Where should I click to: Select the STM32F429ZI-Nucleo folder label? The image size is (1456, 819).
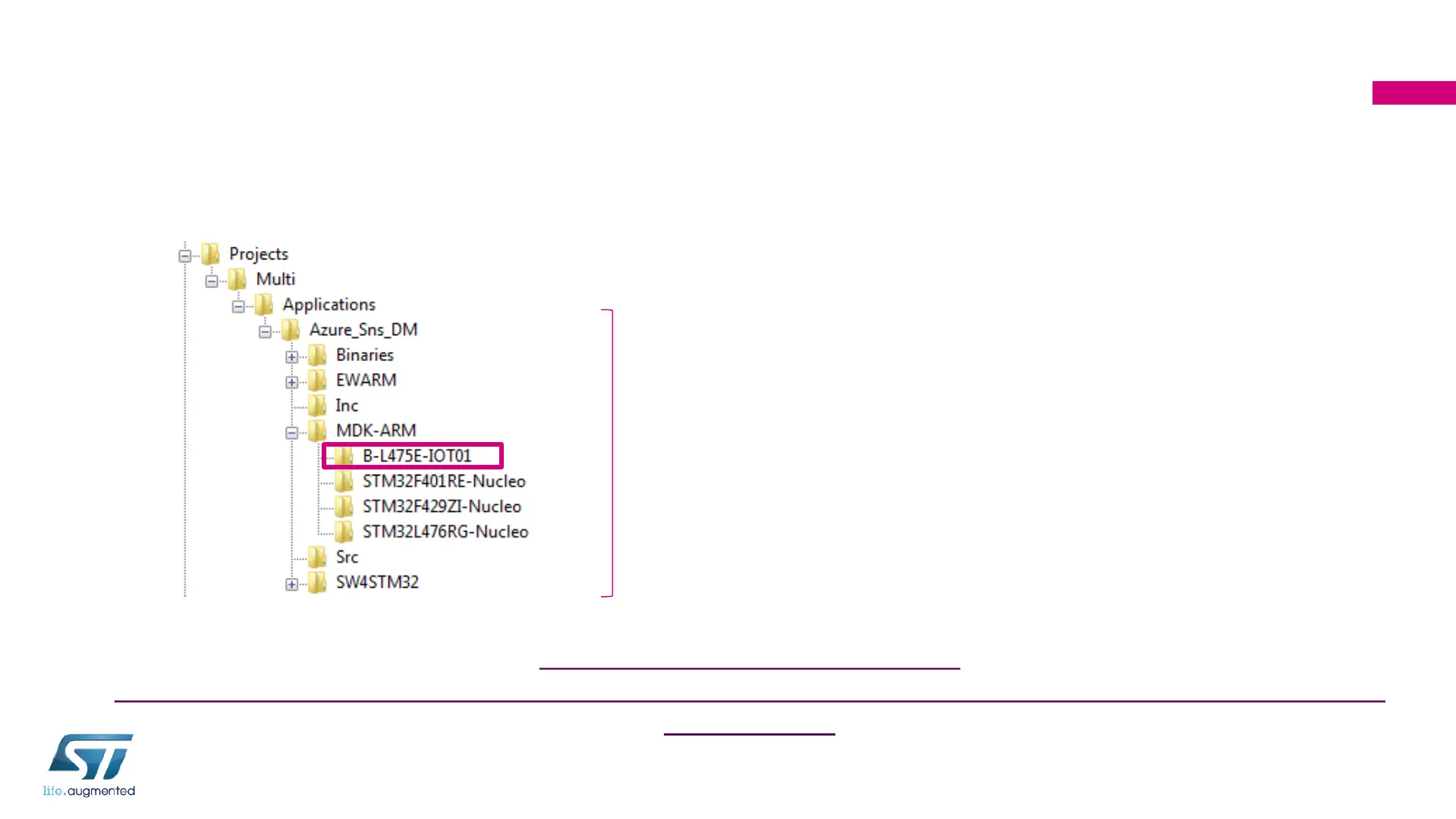(x=442, y=507)
